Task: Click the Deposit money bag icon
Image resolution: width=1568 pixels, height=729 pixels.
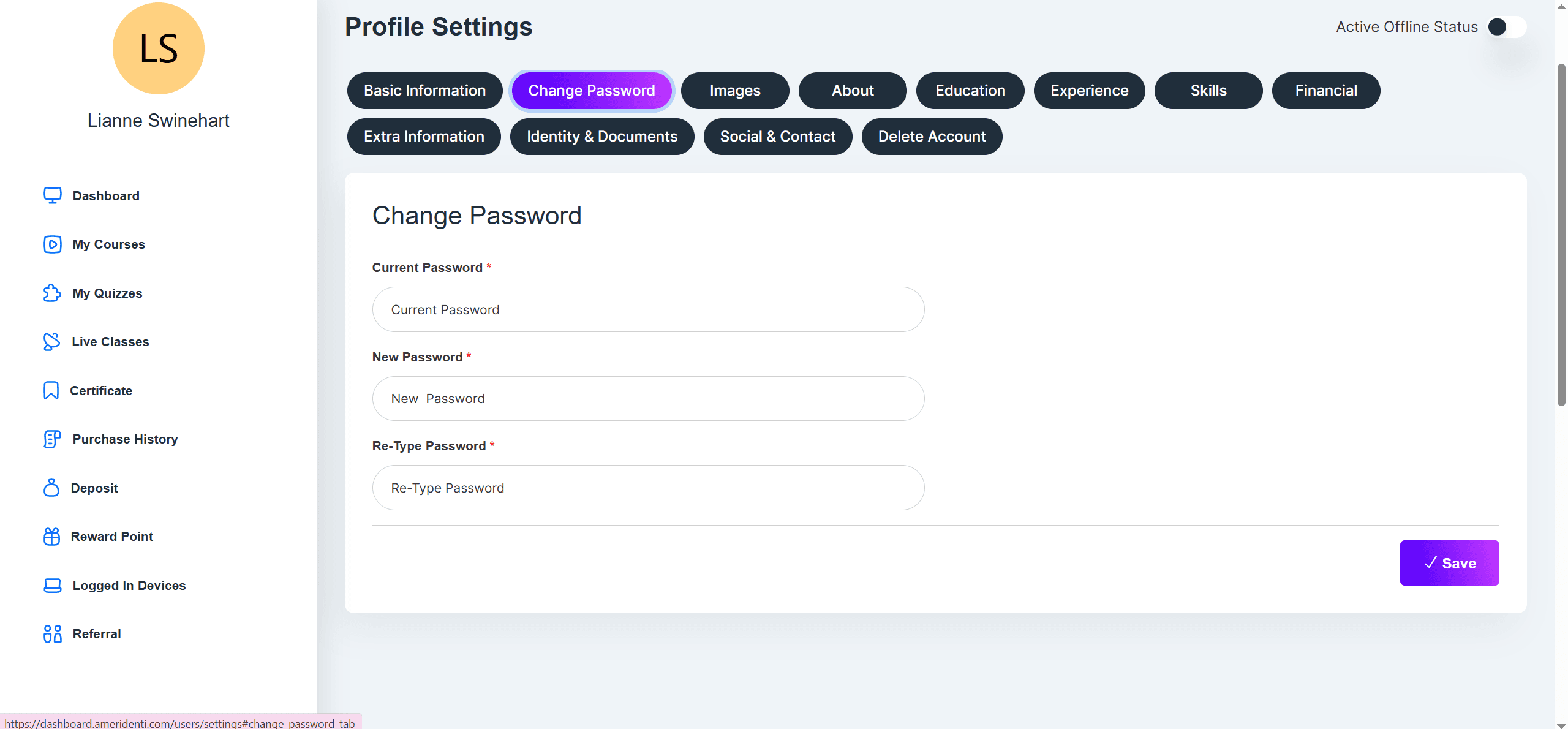Action: point(51,488)
